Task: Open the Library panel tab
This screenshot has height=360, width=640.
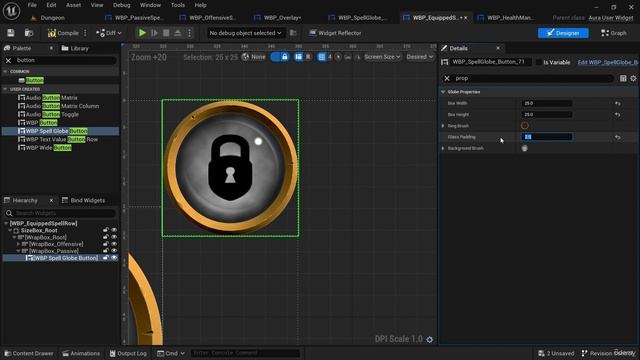Action: coord(75,48)
